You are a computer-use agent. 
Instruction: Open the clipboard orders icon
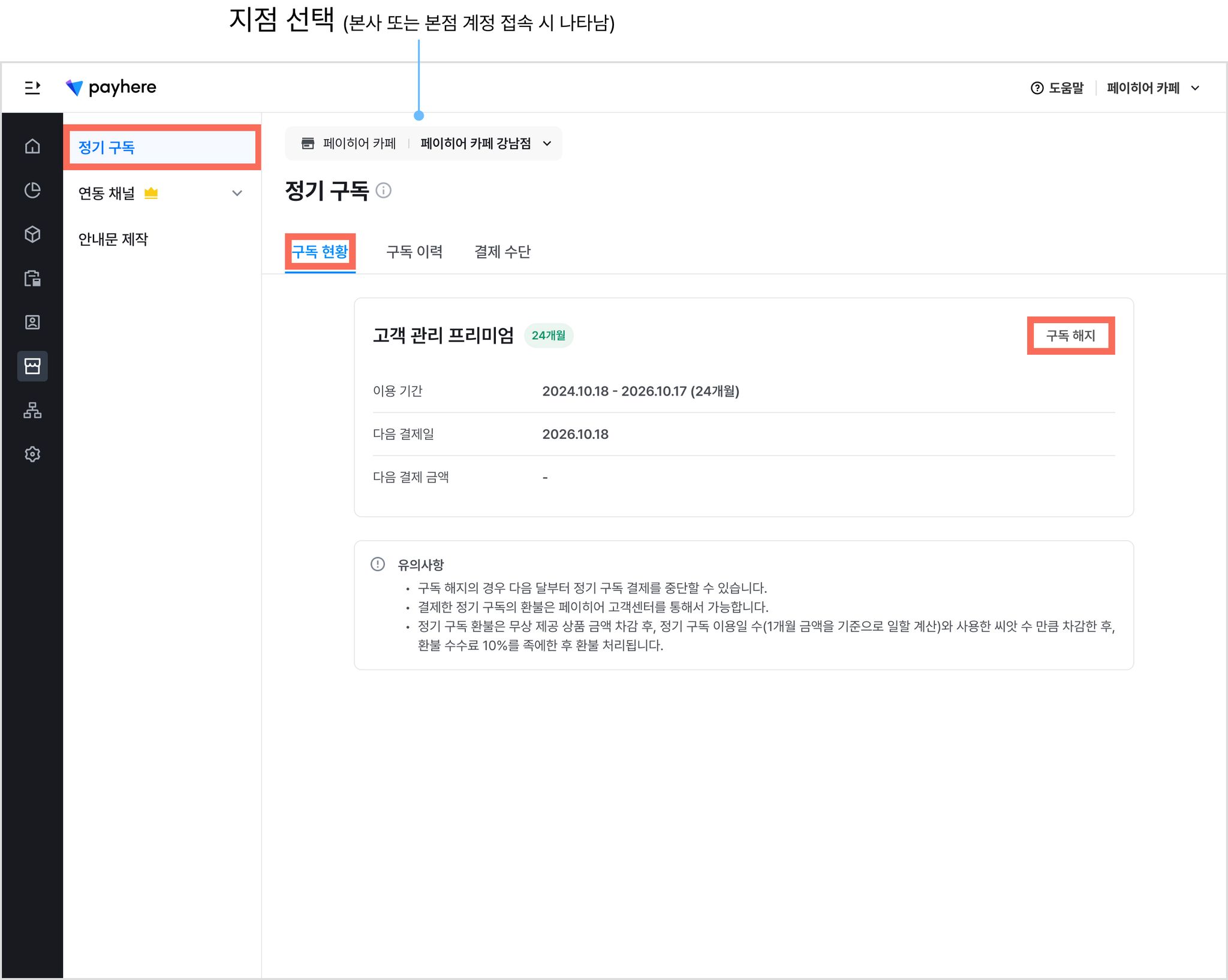pyautogui.click(x=32, y=278)
